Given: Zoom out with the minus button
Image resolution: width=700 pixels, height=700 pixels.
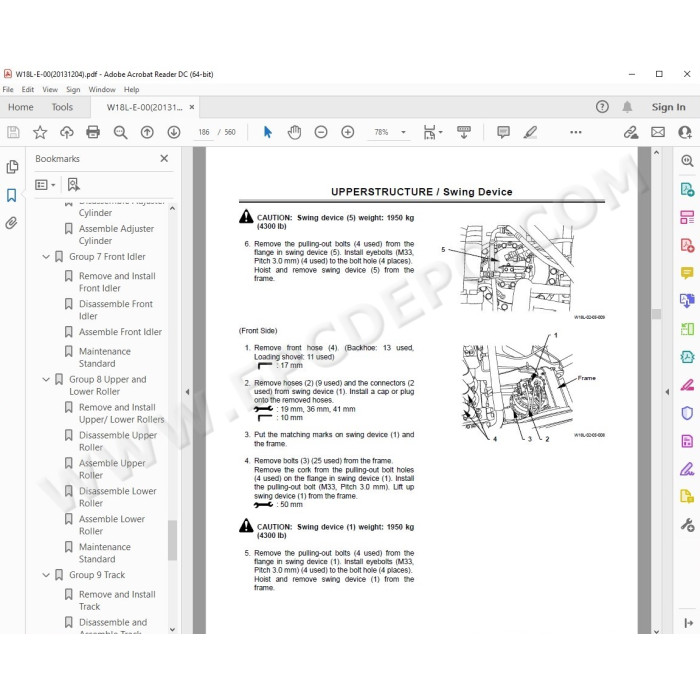Looking at the screenshot, I should click(x=321, y=132).
